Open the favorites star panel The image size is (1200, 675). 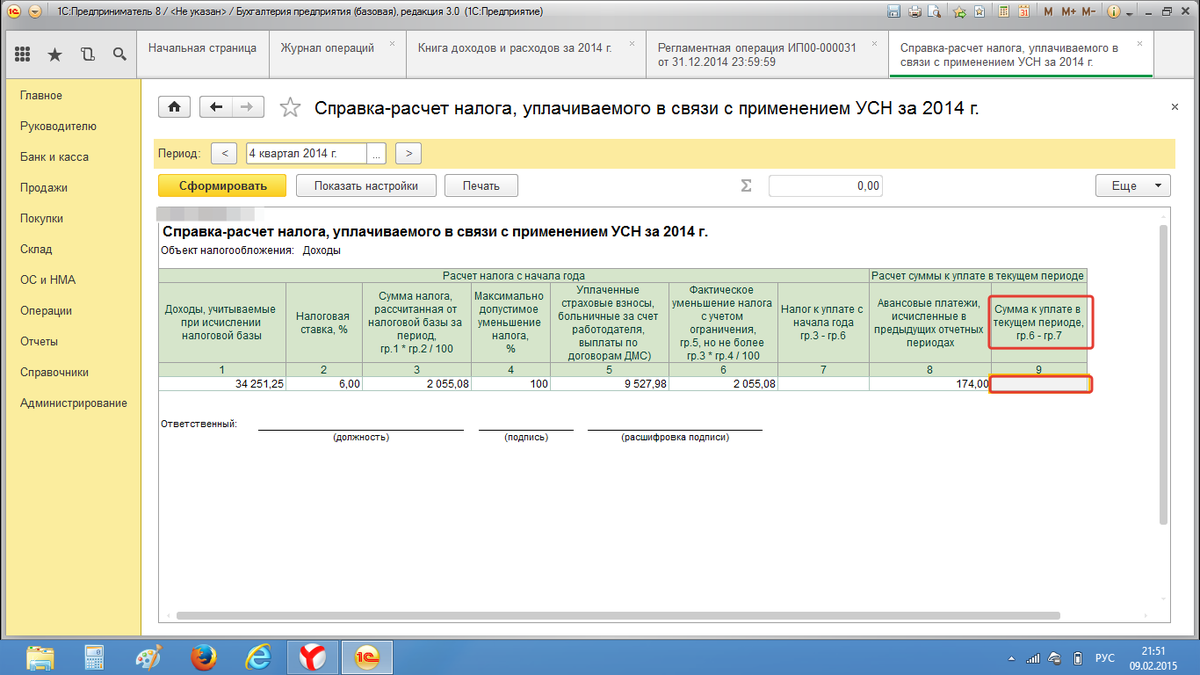(55, 54)
